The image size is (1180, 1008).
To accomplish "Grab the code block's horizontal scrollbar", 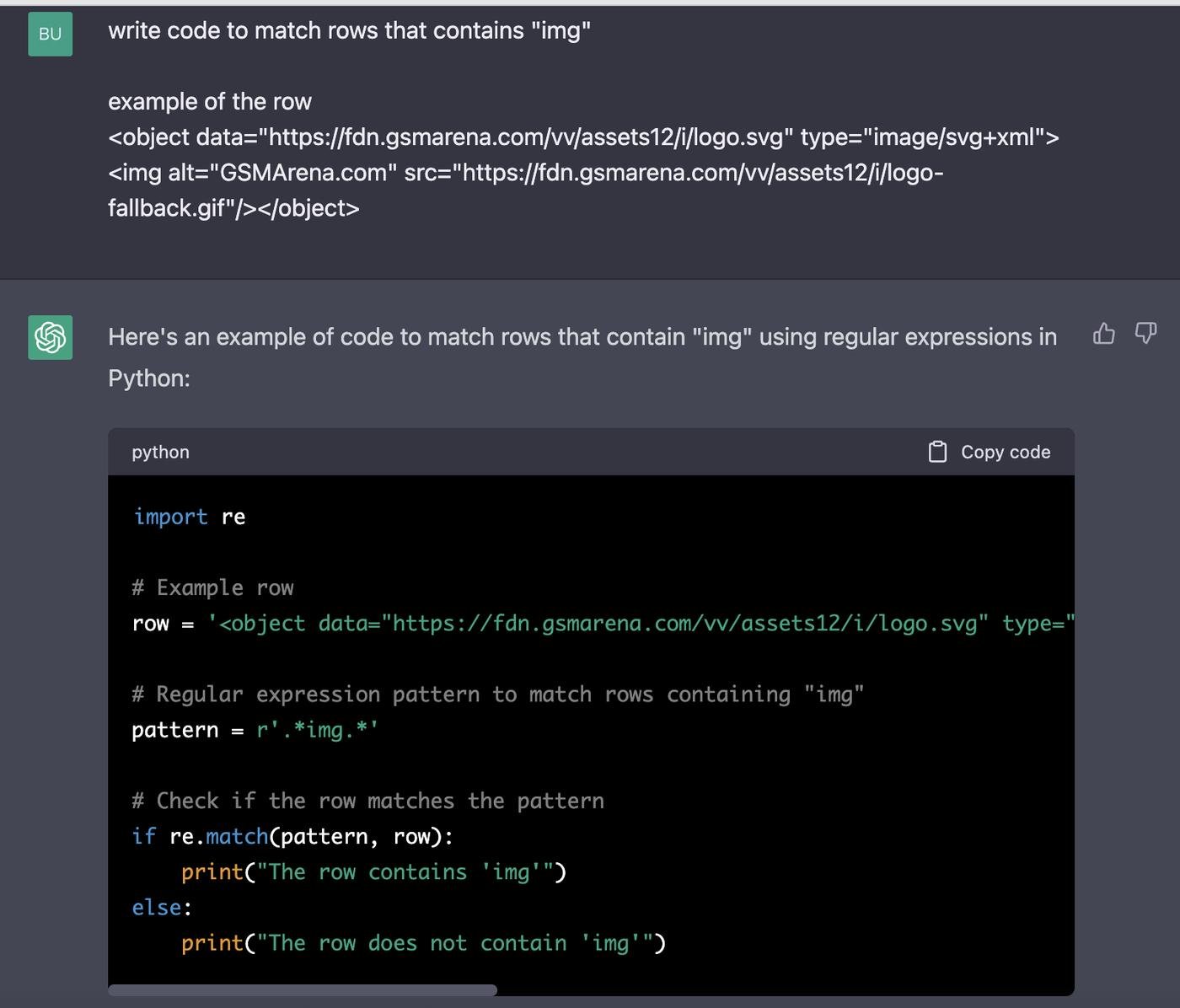I will (303, 990).
